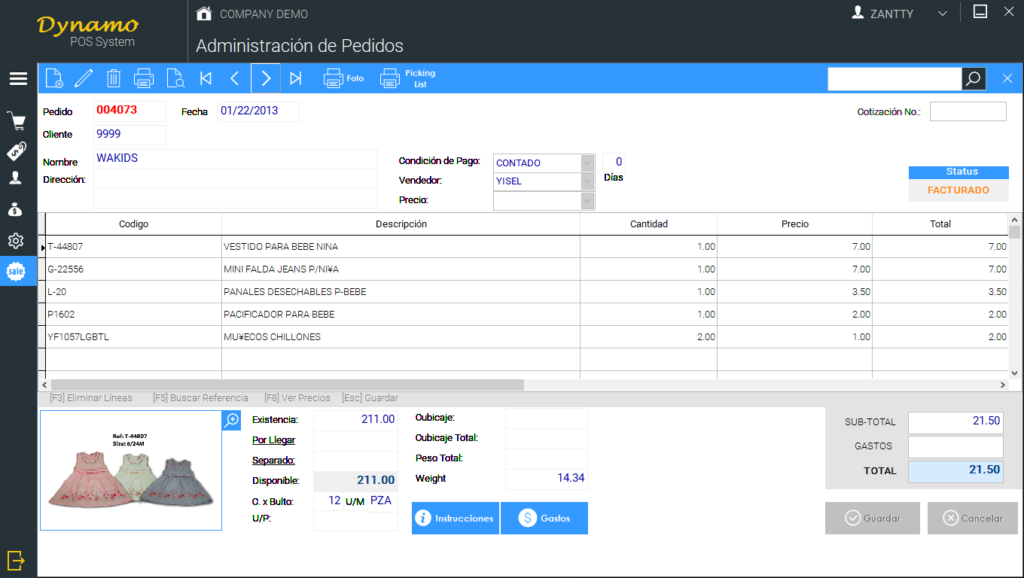Open the shopping cart sidebar icon

[x=17, y=122]
